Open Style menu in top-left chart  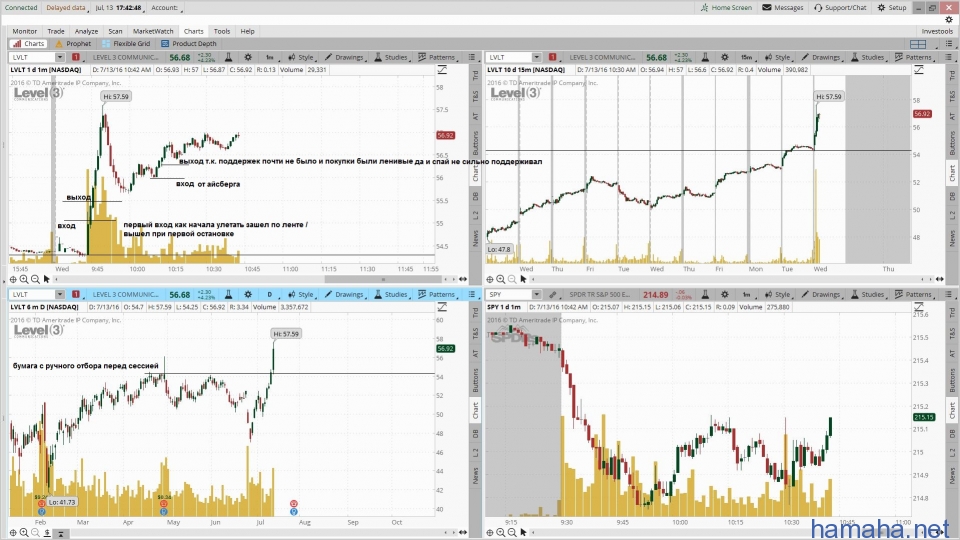pos(301,57)
